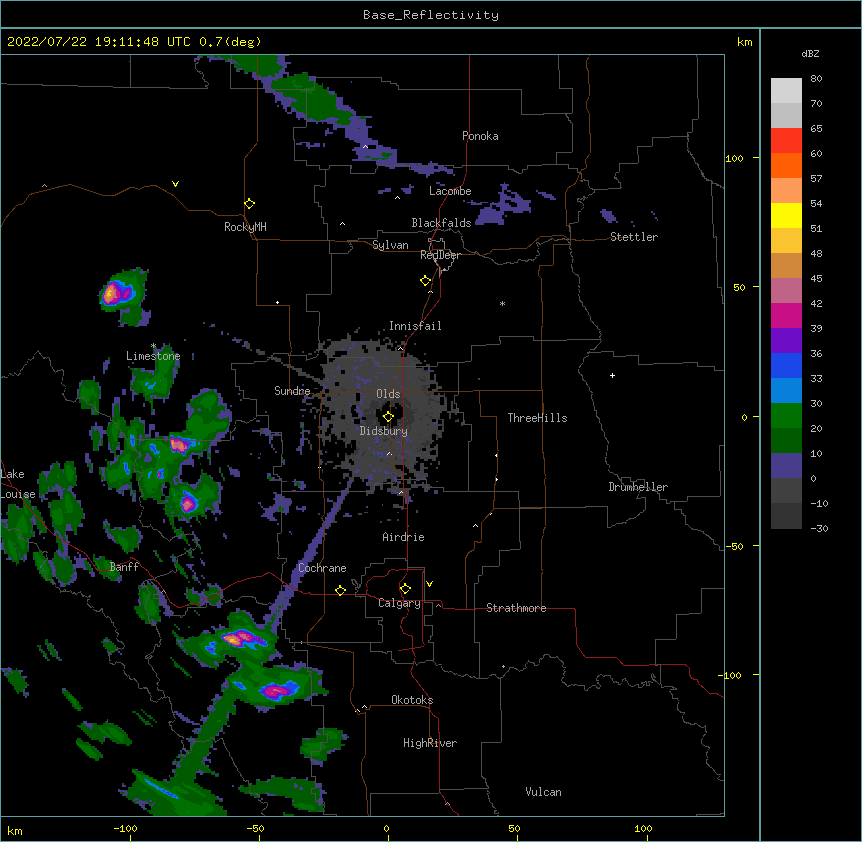Select the radar site diamond between Olds and Didsbury
The height and width of the screenshot is (842, 862).
pos(388,417)
